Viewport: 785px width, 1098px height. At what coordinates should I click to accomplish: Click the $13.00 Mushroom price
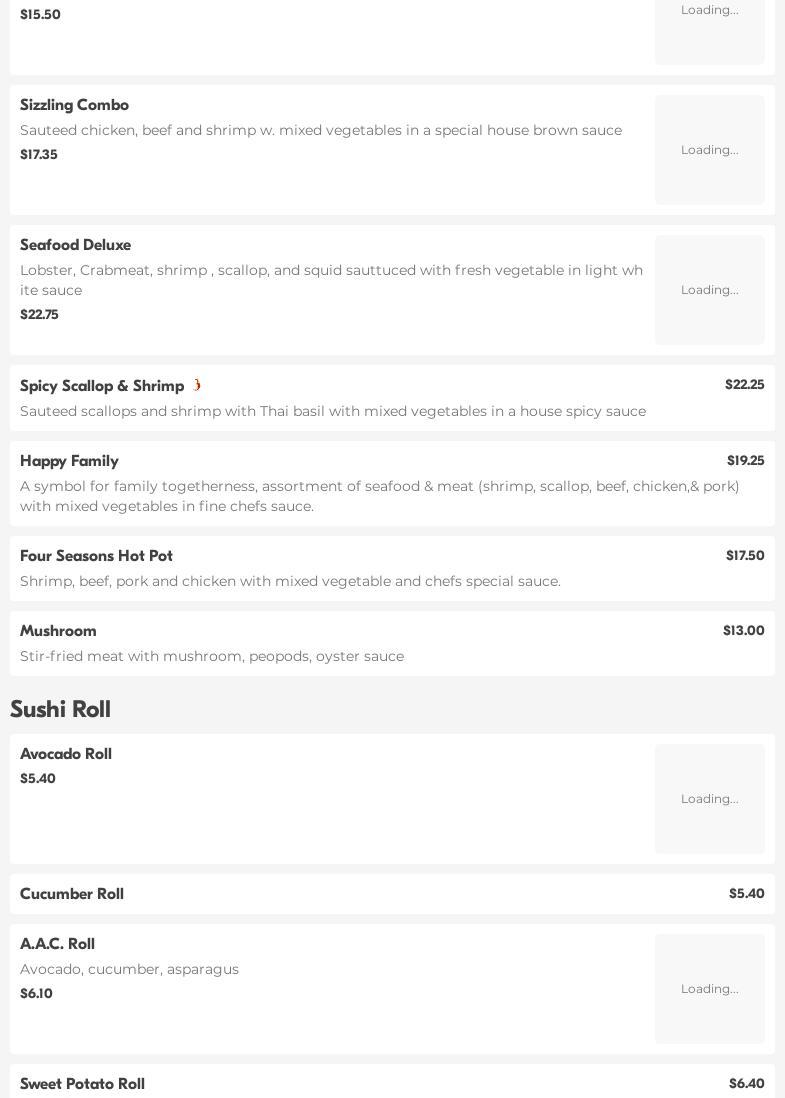743,631
